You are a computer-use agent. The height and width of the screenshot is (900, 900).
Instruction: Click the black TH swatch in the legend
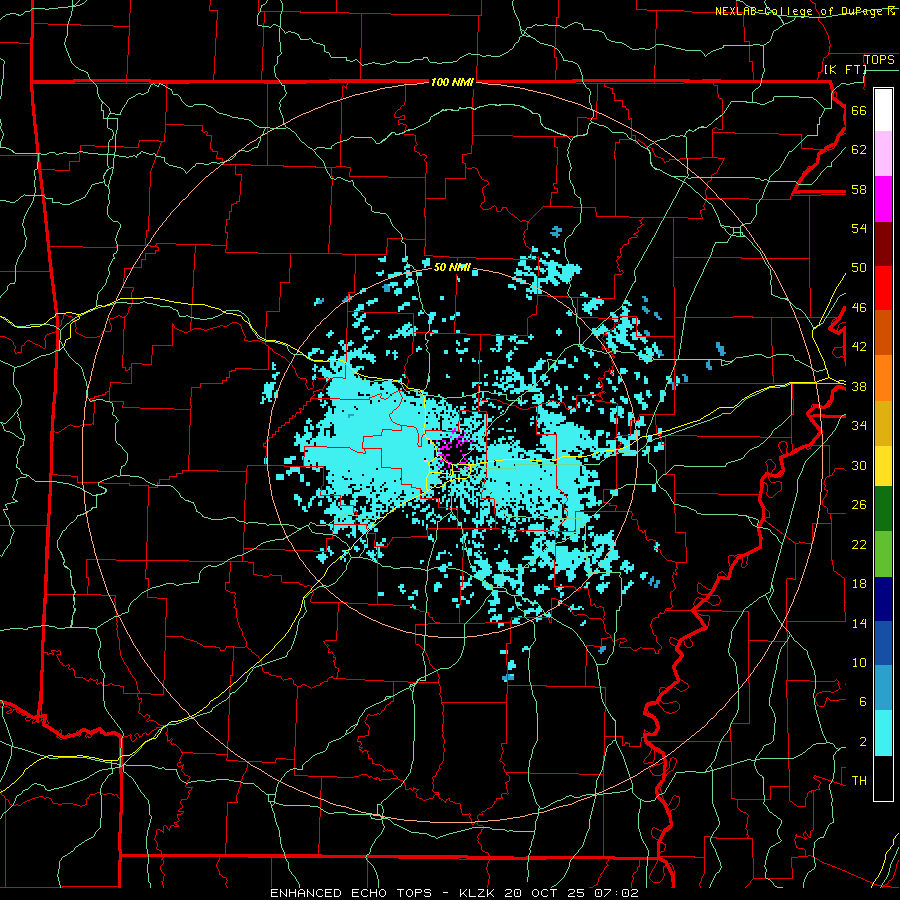883,778
